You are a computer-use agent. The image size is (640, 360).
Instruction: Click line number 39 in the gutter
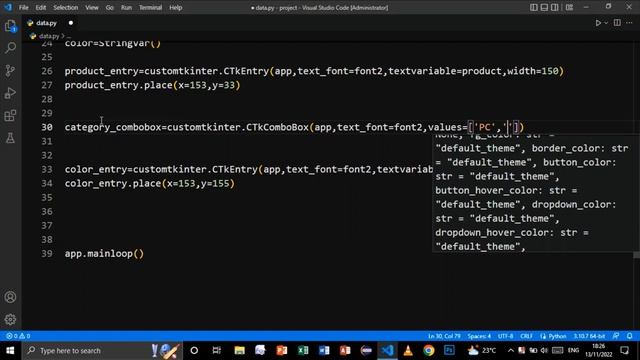(47, 254)
